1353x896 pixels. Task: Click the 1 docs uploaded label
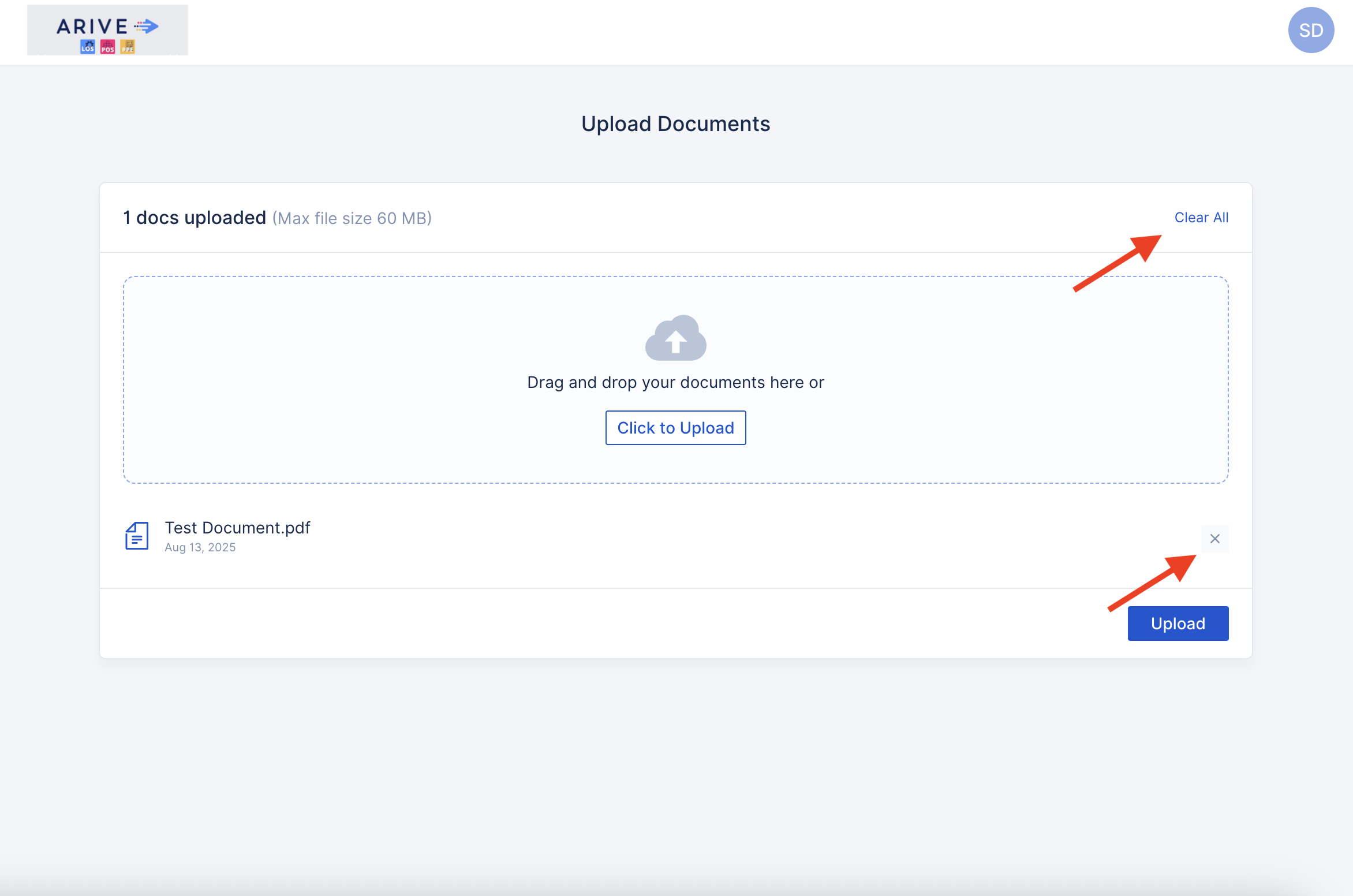[194, 218]
